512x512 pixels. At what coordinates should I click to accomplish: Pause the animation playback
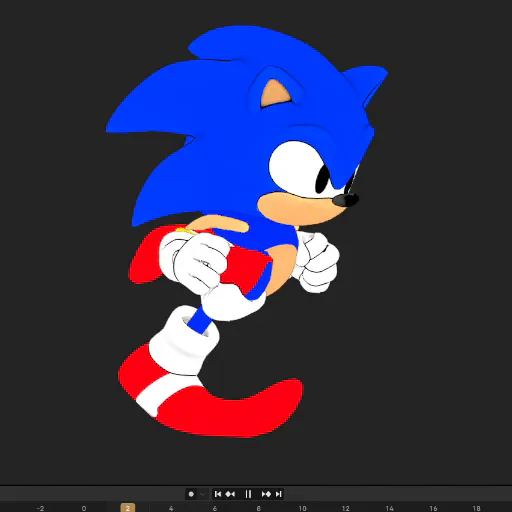point(248,494)
